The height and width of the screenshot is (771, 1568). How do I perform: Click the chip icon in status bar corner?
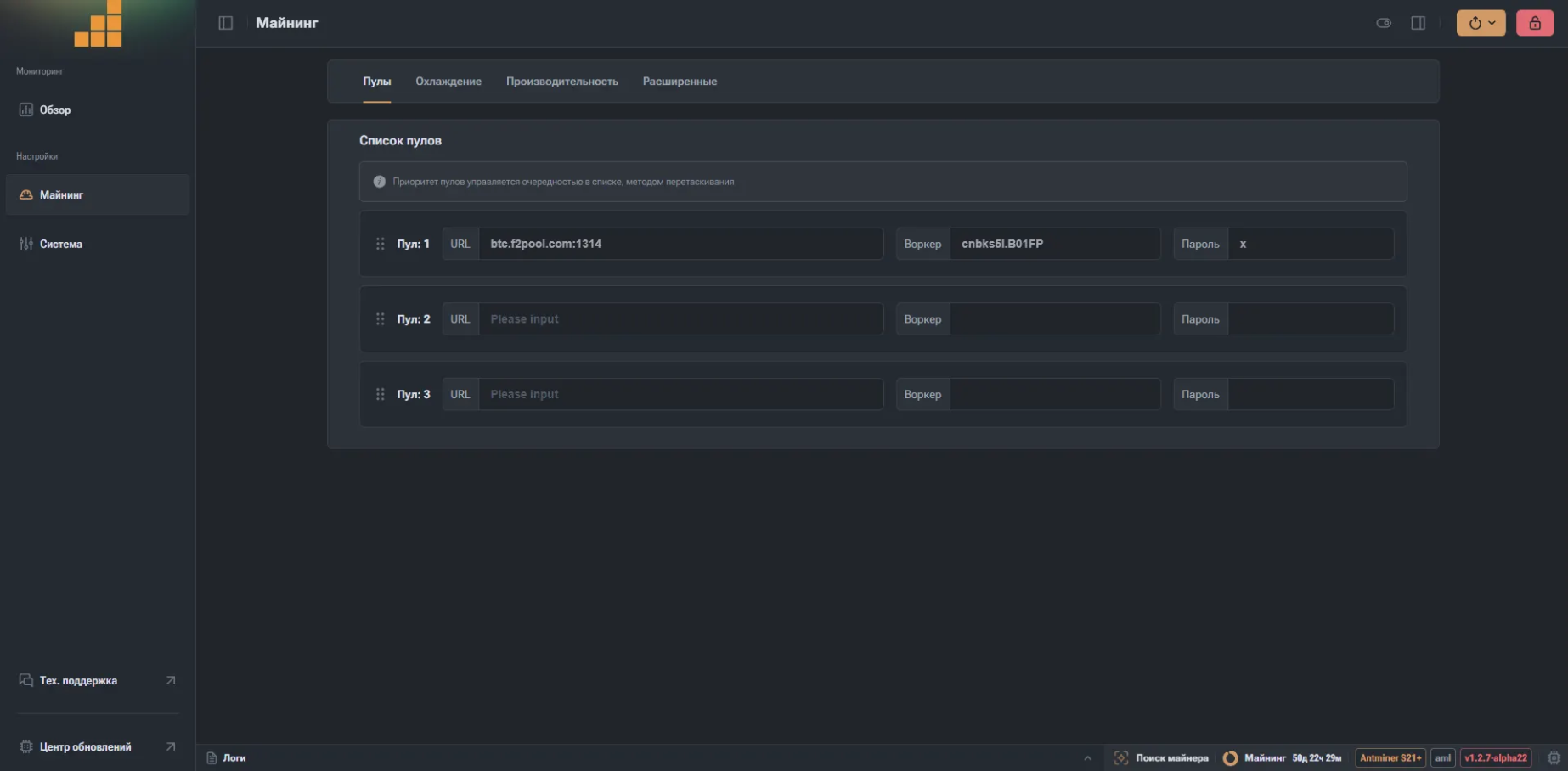click(x=1554, y=757)
